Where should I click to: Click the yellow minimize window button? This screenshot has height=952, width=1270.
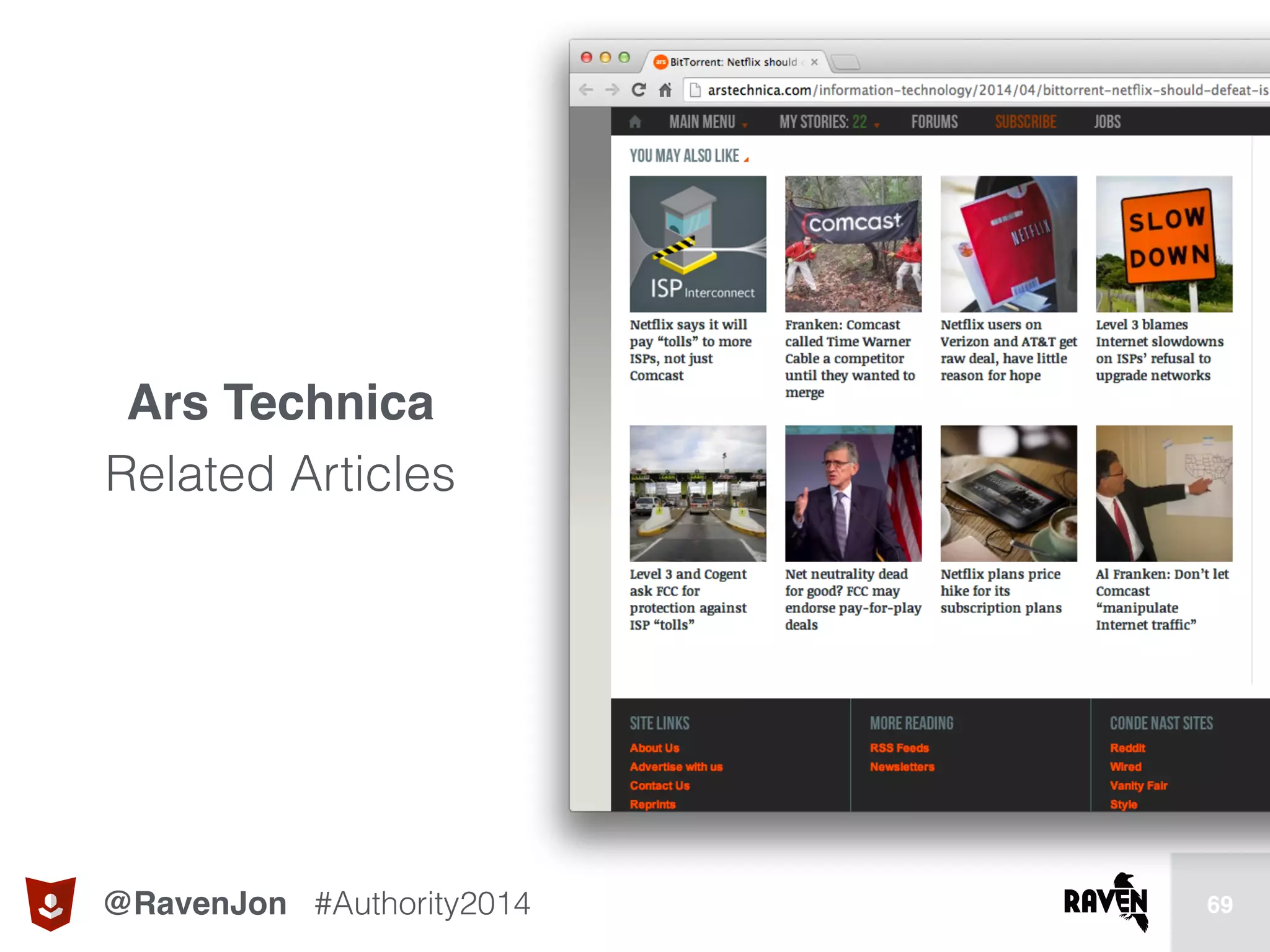tap(605, 58)
